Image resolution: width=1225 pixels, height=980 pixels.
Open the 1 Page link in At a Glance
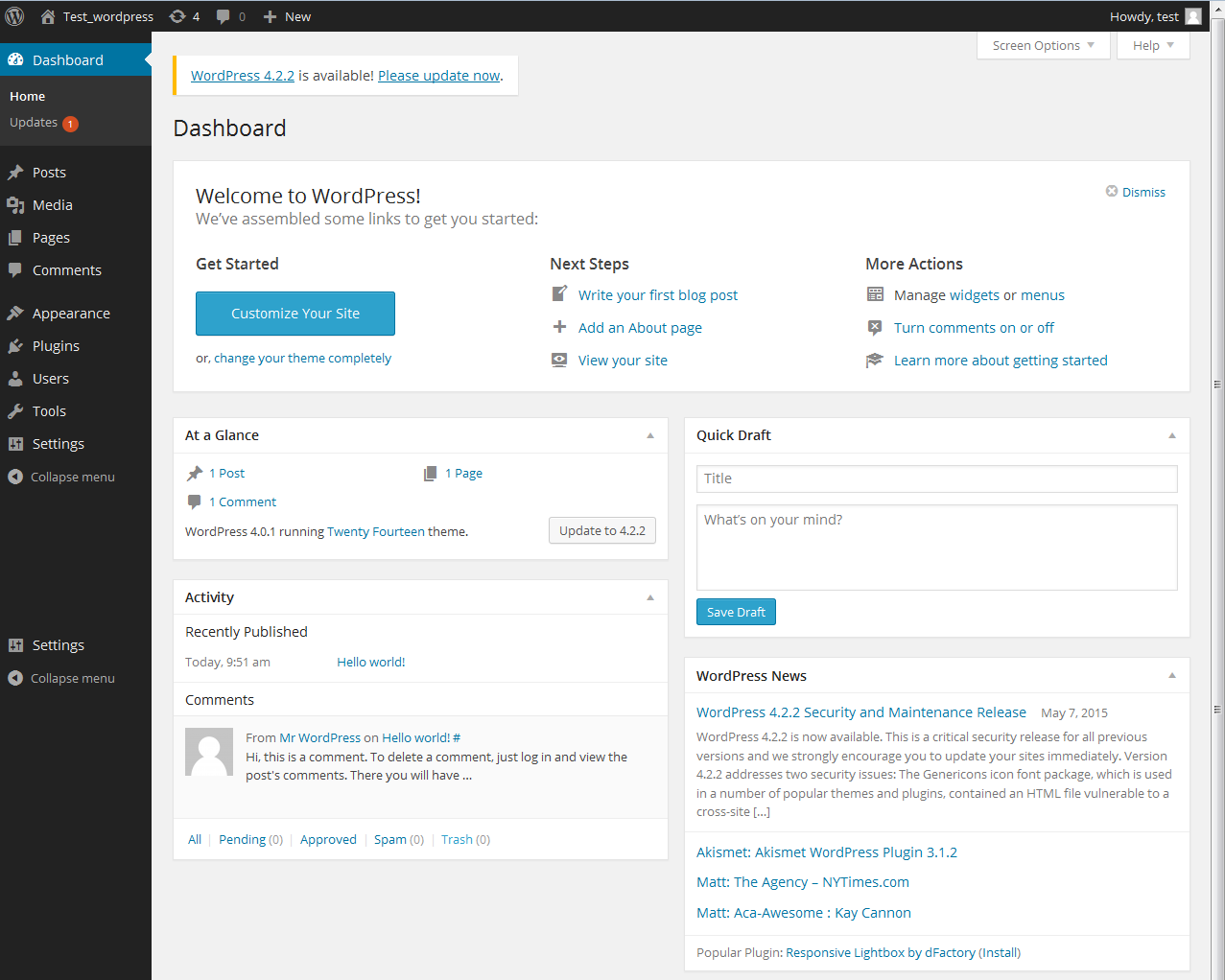pos(463,473)
